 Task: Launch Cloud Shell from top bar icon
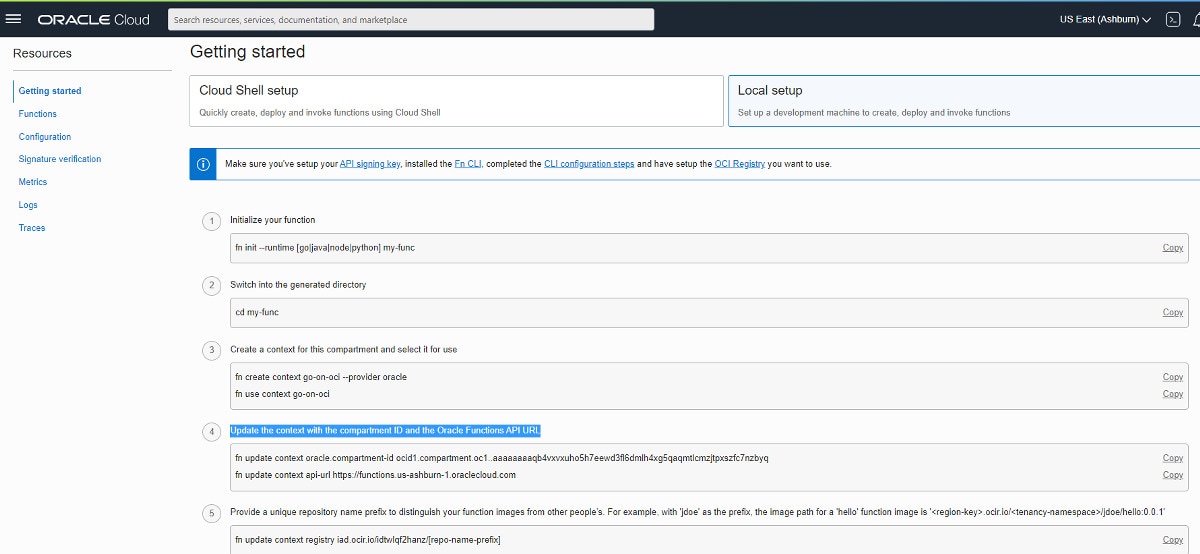tap(1173, 19)
